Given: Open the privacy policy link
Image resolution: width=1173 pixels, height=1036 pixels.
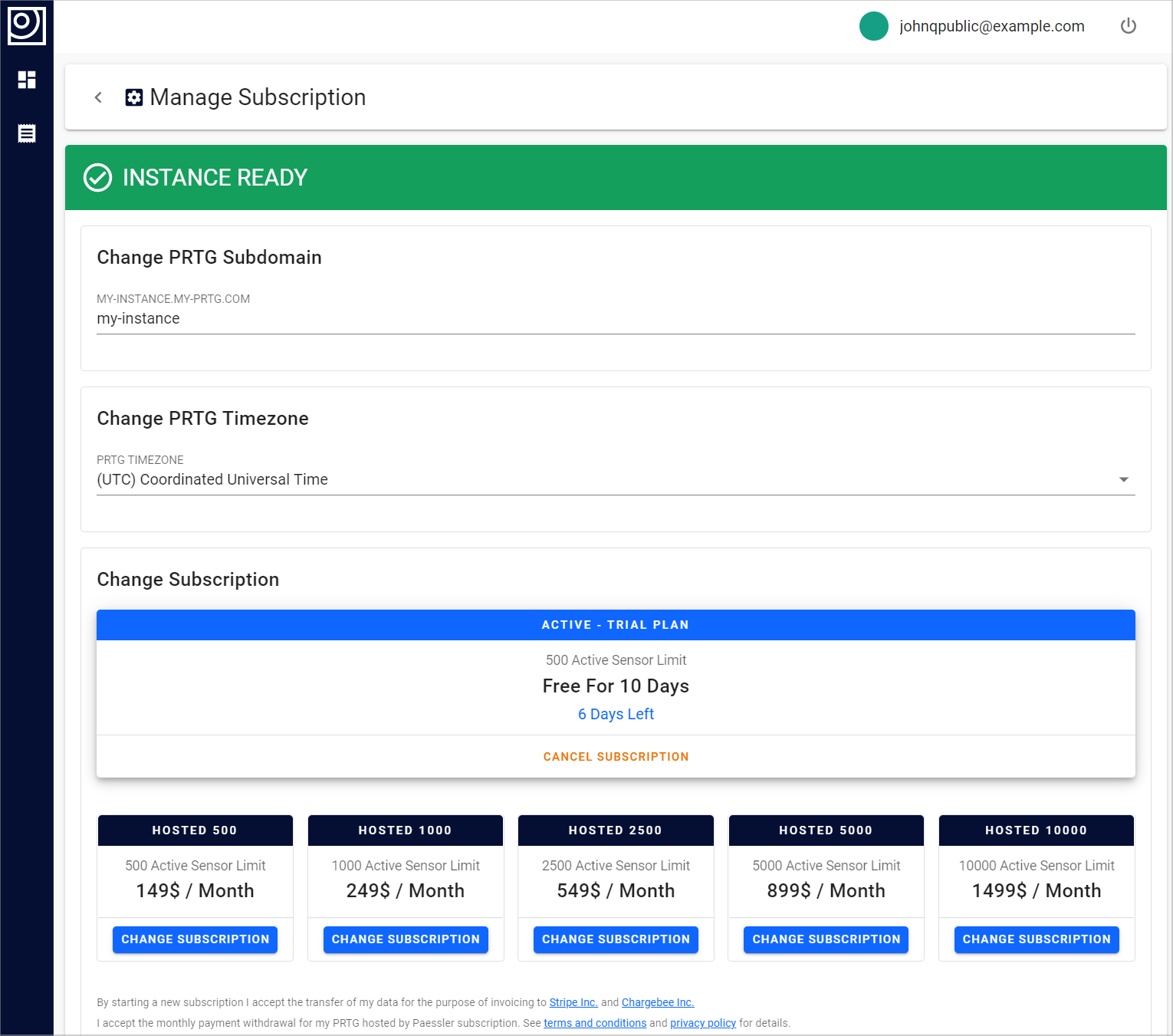Looking at the screenshot, I should click(702, 1023).
